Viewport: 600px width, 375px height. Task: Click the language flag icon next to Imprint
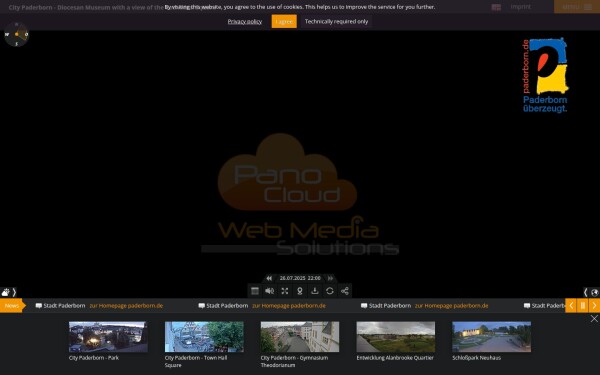point(496,7)
